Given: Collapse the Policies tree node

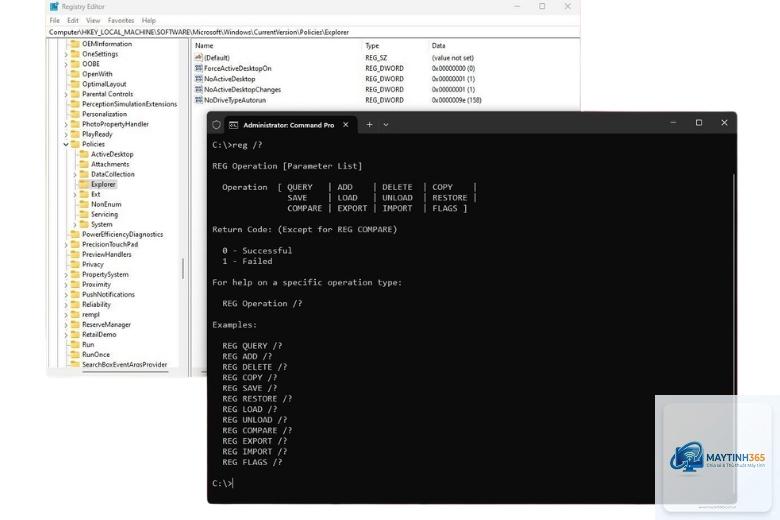Looking at the screenshot, I should 66,144.
